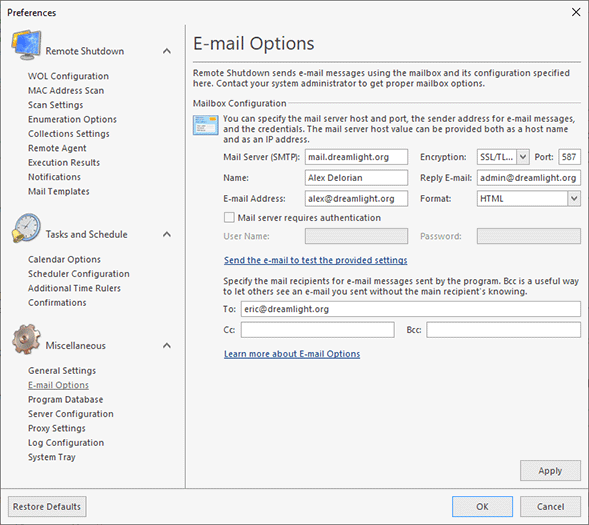Close the Preferences dialog
The image size is (589, 525).
click(576, 12)
